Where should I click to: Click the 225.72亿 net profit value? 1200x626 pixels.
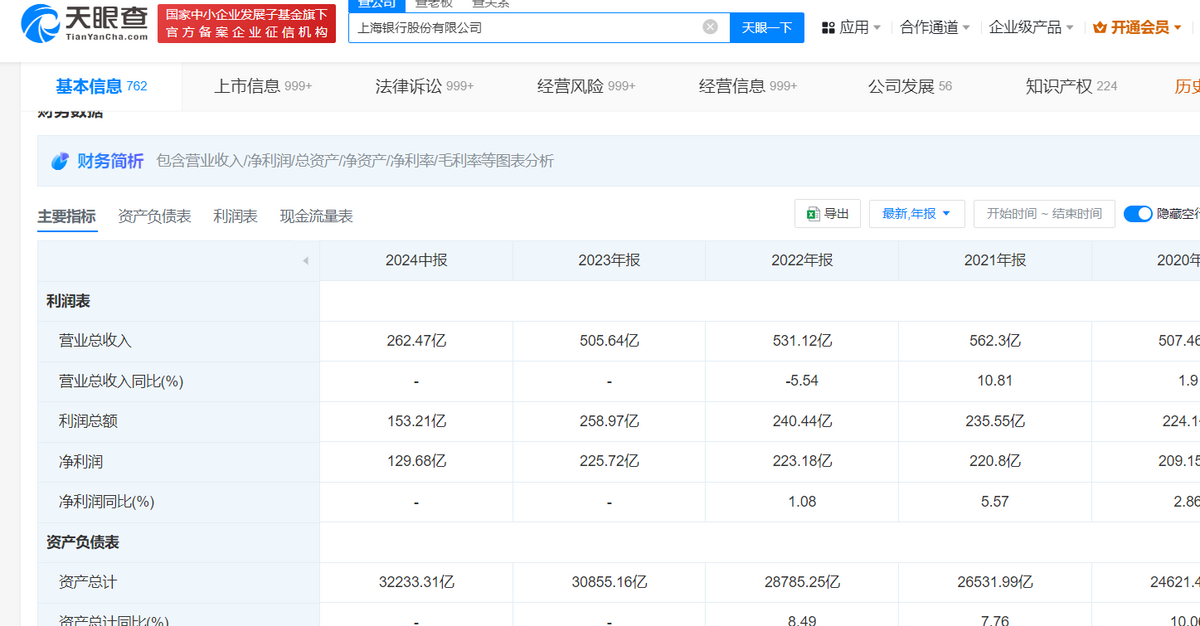coord(609,461)
